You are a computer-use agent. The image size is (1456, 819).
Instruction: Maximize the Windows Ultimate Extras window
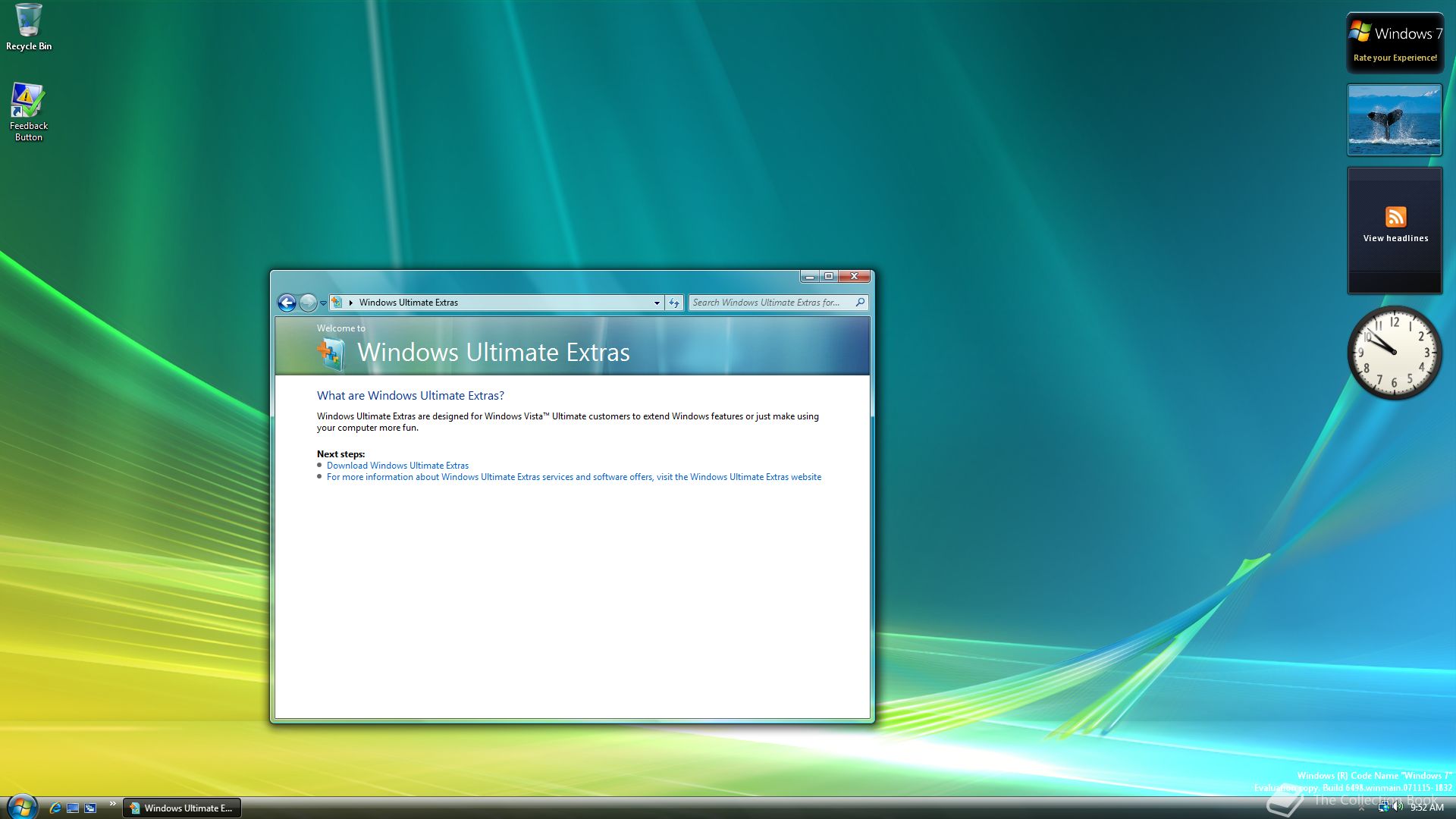pyautogui.click(x=829, y=277)
